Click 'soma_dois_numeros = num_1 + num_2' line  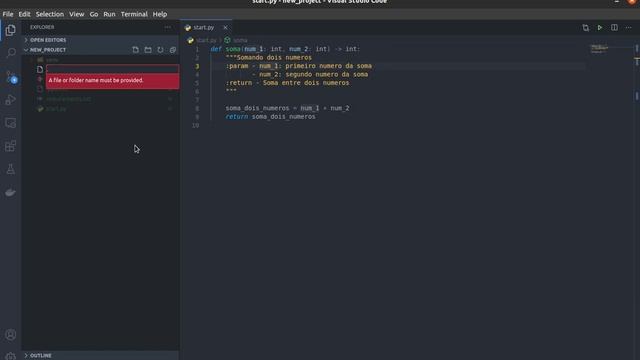click(x=287, y=108)
